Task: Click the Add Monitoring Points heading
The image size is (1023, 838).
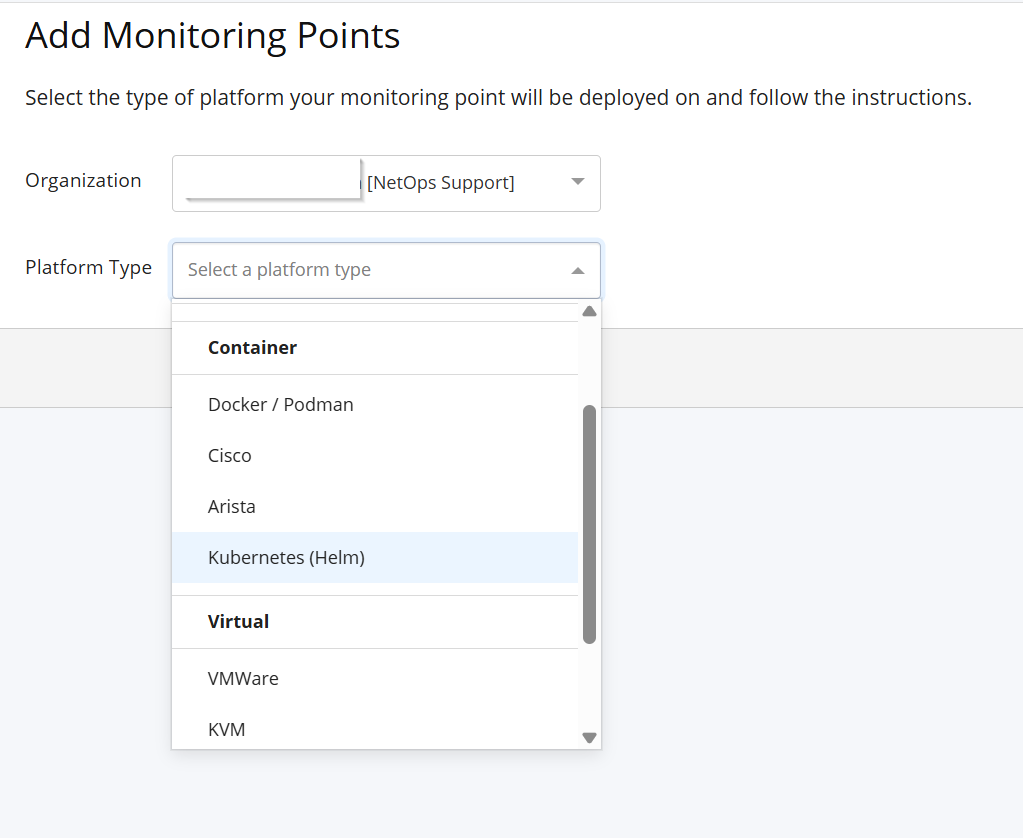Action: pyautogui.click(x=212, y=36)
